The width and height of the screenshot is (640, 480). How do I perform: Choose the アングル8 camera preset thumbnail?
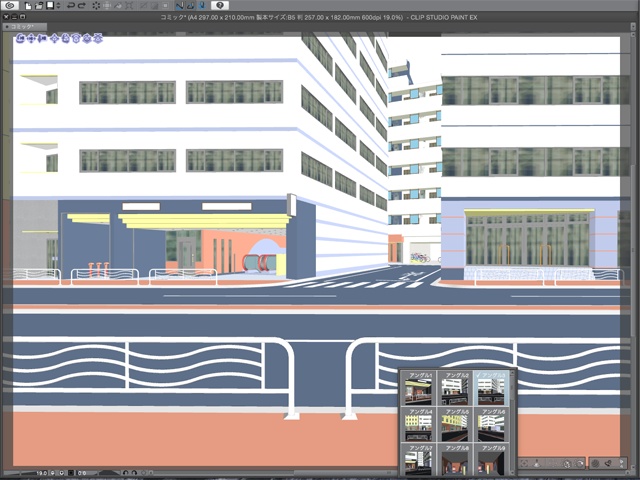pyautogui.click(x=455, y=460)
